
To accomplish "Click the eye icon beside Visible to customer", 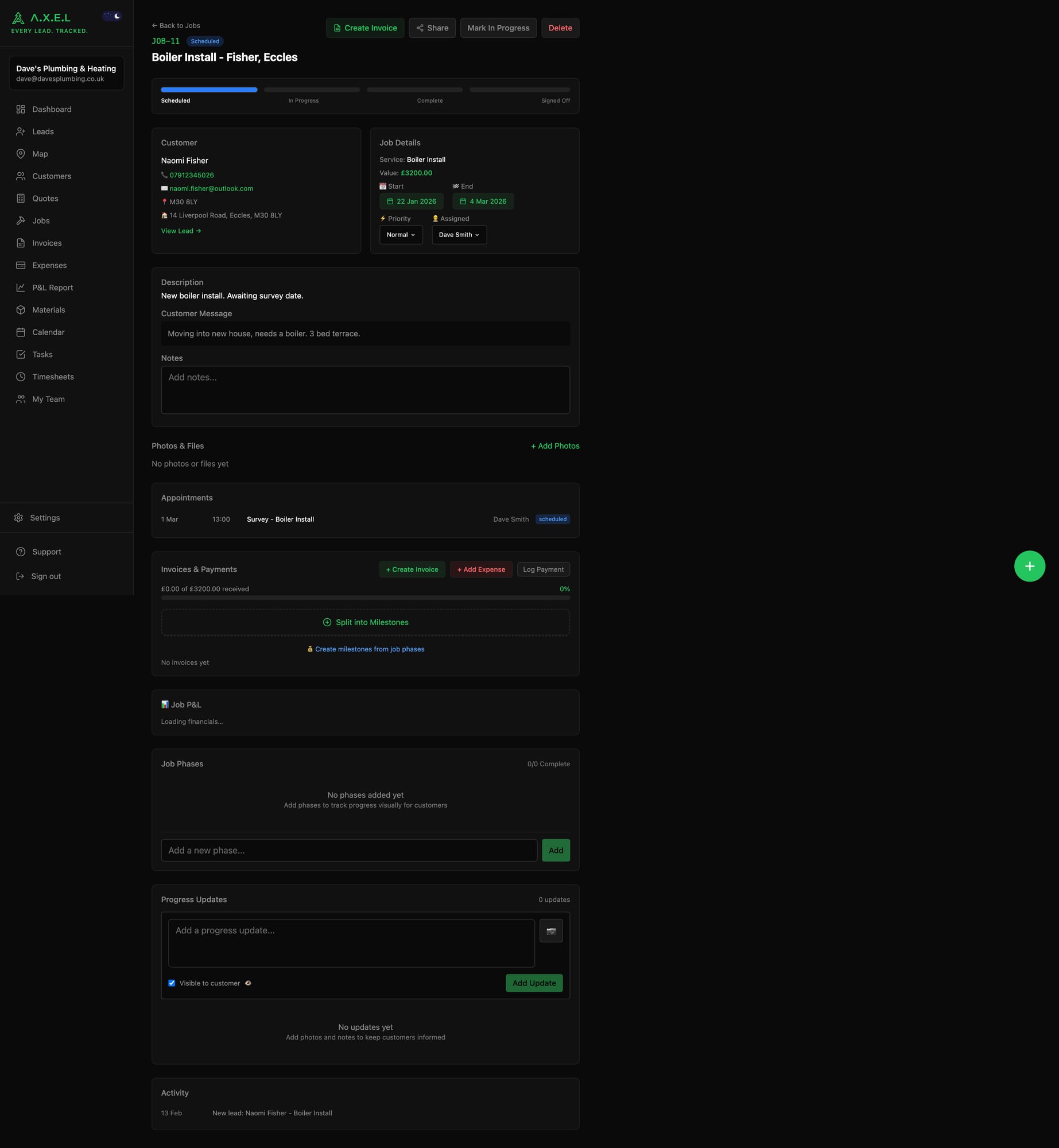I will click(248, 983).
